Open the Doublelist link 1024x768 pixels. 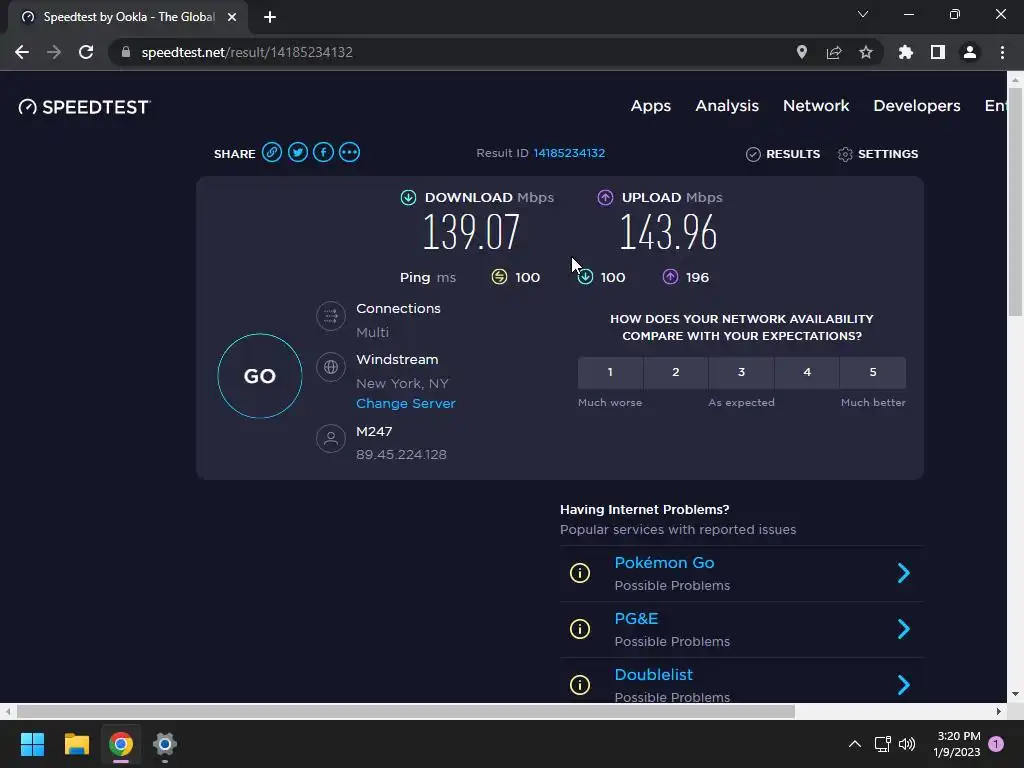pyautogui.click(x=654, y=675)
